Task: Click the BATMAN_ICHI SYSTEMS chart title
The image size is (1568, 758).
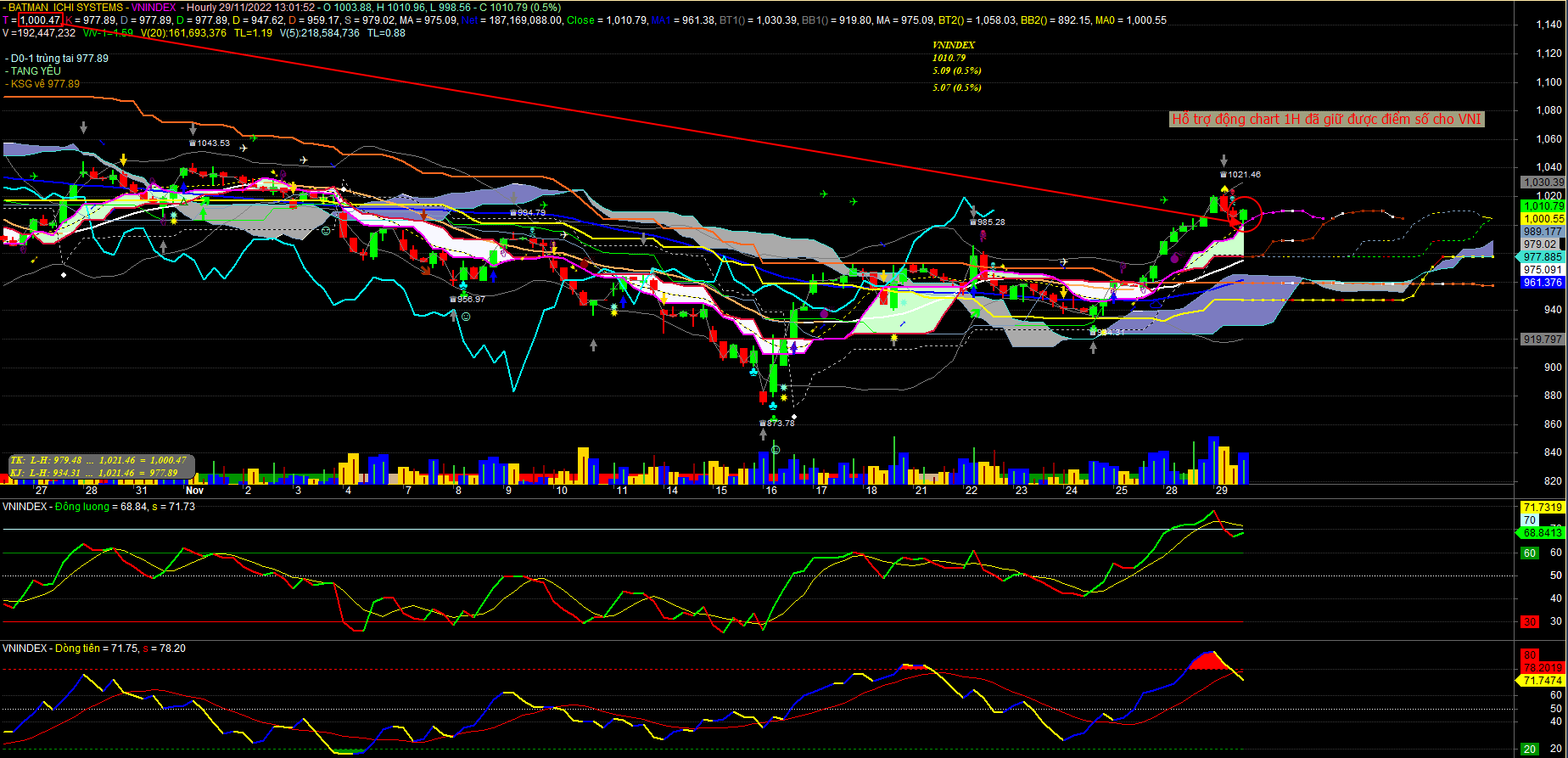Action: 66,8
